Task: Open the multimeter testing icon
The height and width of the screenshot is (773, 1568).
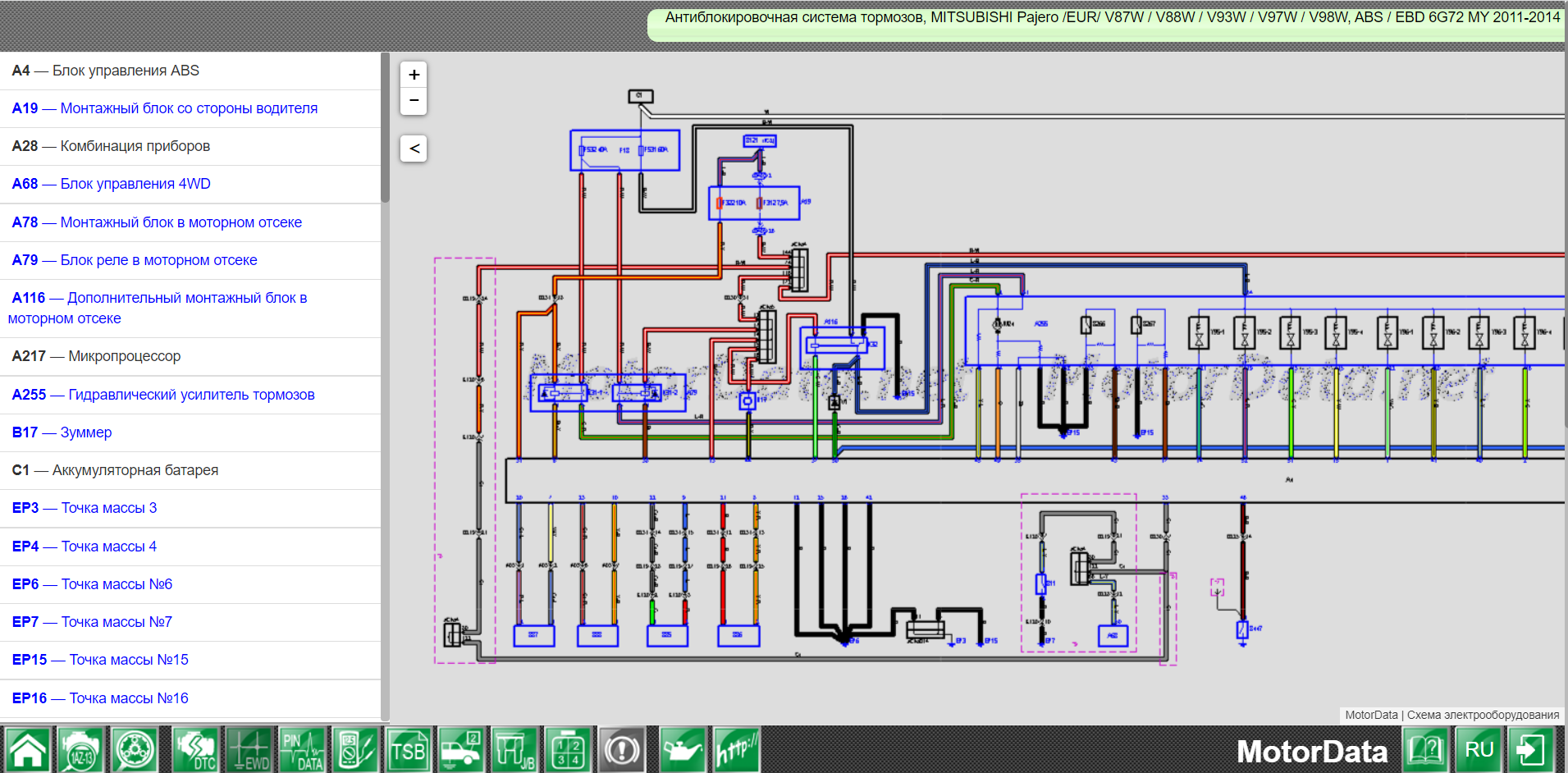Action: click(355, 749)
